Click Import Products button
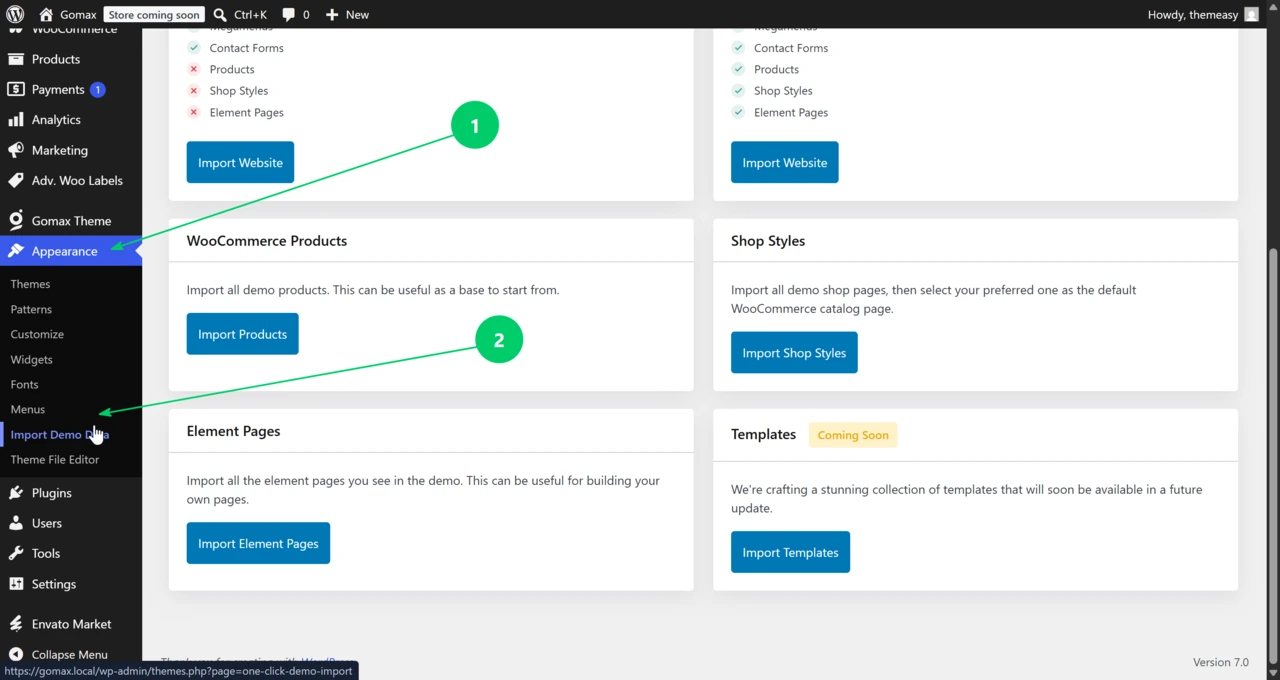 [x=242, y=334]
